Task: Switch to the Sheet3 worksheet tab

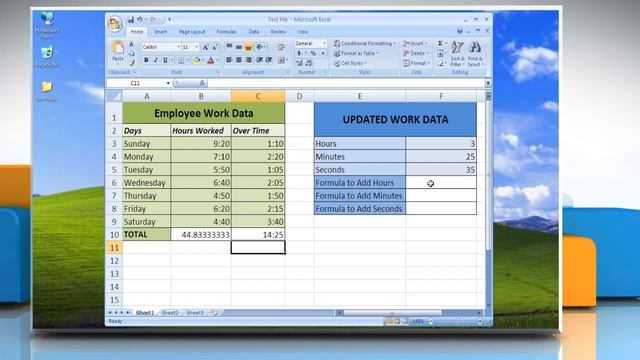Action: [195, 313]
